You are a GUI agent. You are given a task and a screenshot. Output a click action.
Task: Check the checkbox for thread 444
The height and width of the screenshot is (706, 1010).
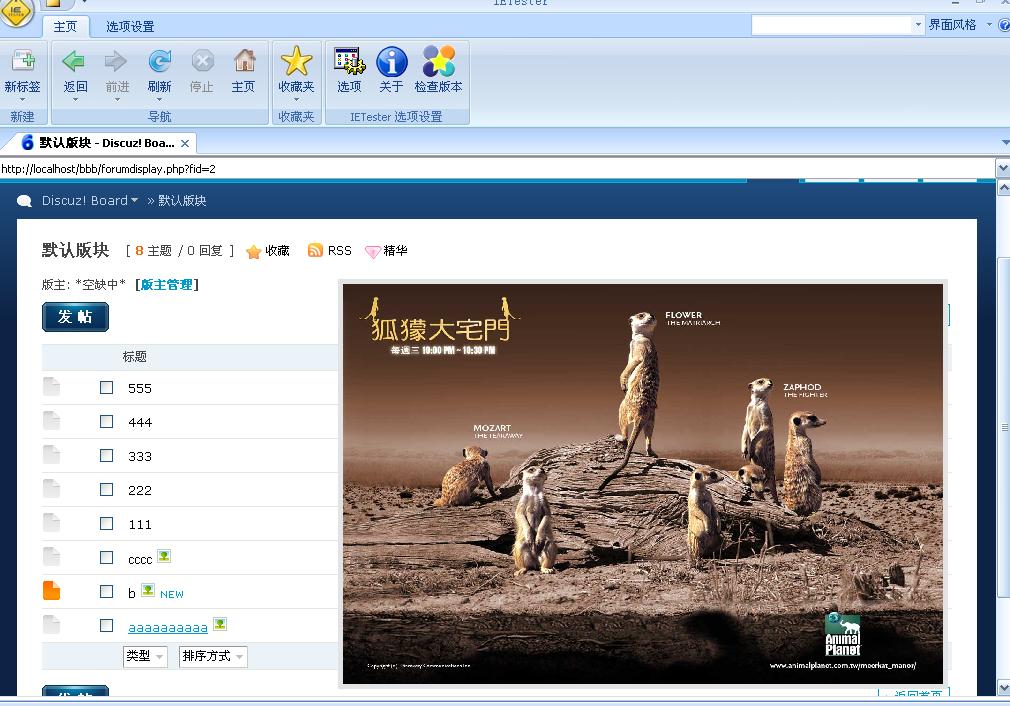click(106, 421)
